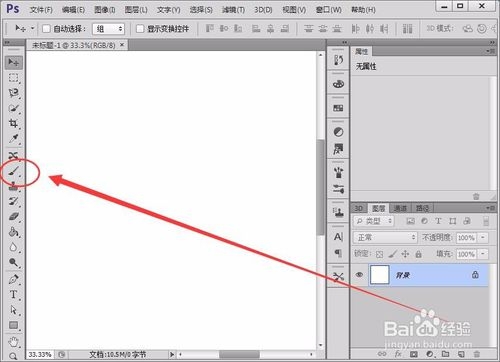Switch to the 路径 tab
Screen dimensions: 500x362
click(422, 208)
